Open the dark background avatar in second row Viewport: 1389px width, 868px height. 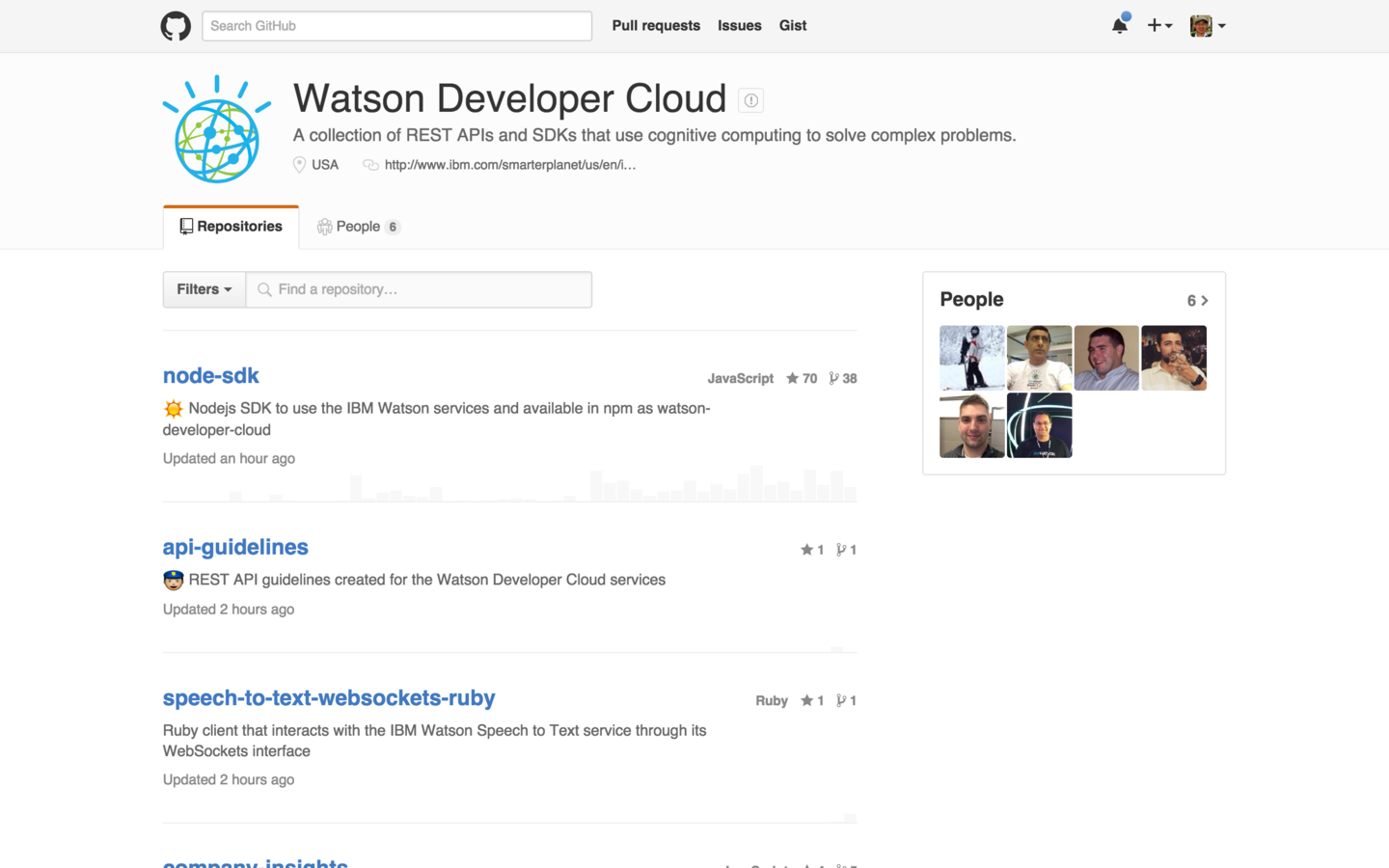pos(1040,425)
